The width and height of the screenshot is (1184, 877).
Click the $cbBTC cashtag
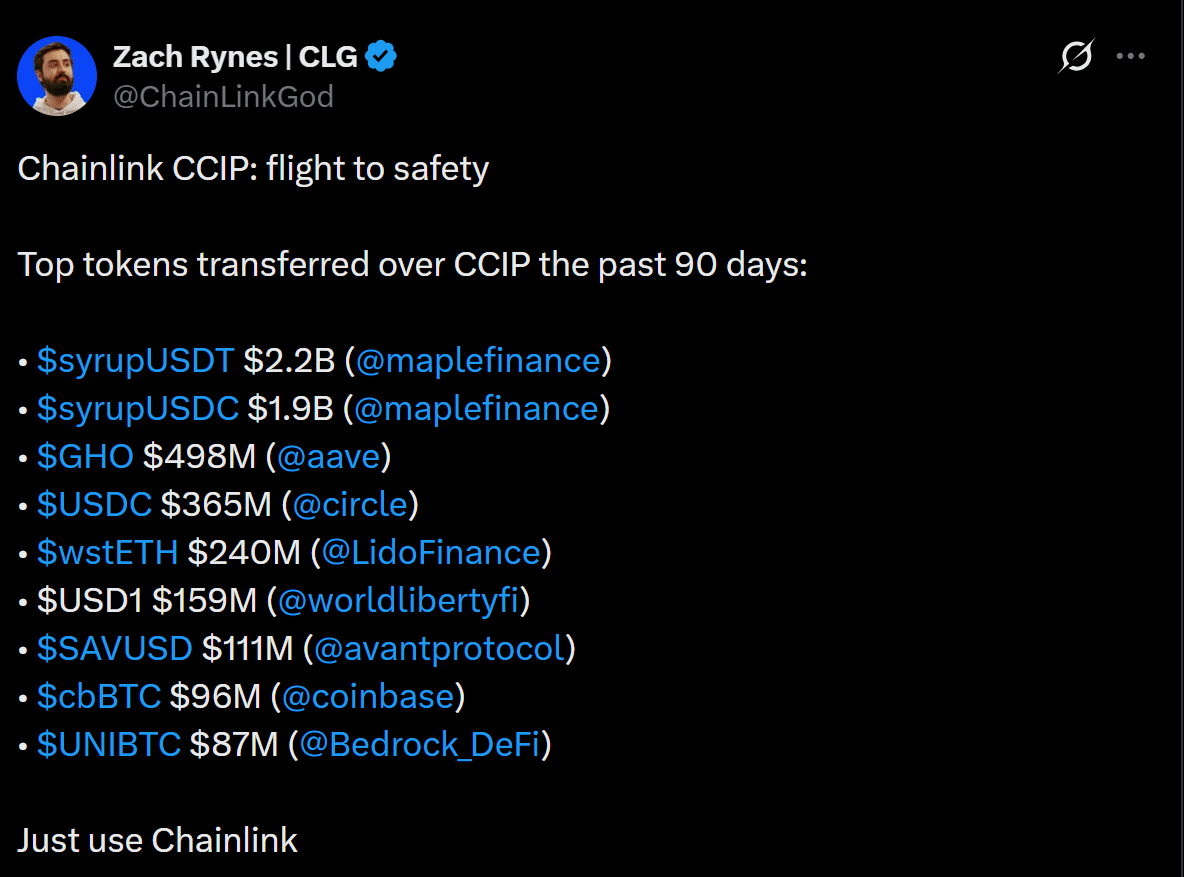96,696
